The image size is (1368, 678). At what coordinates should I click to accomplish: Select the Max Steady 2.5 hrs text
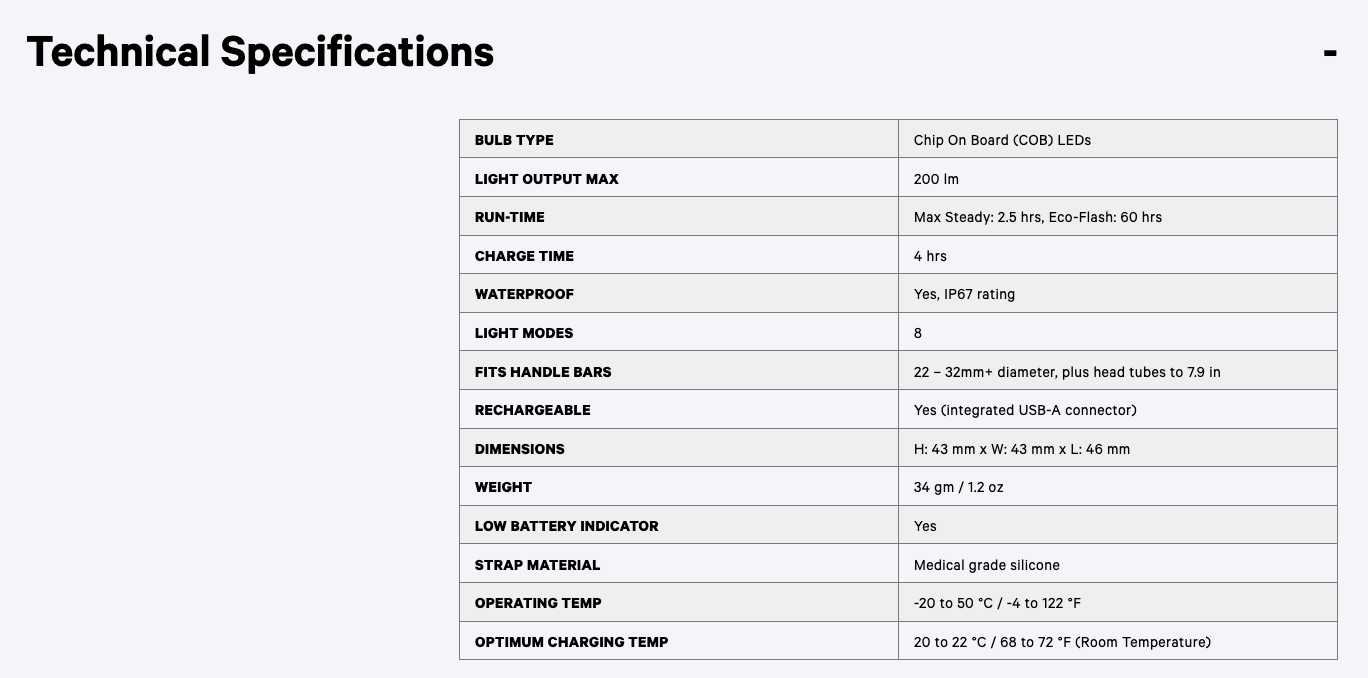977,217
